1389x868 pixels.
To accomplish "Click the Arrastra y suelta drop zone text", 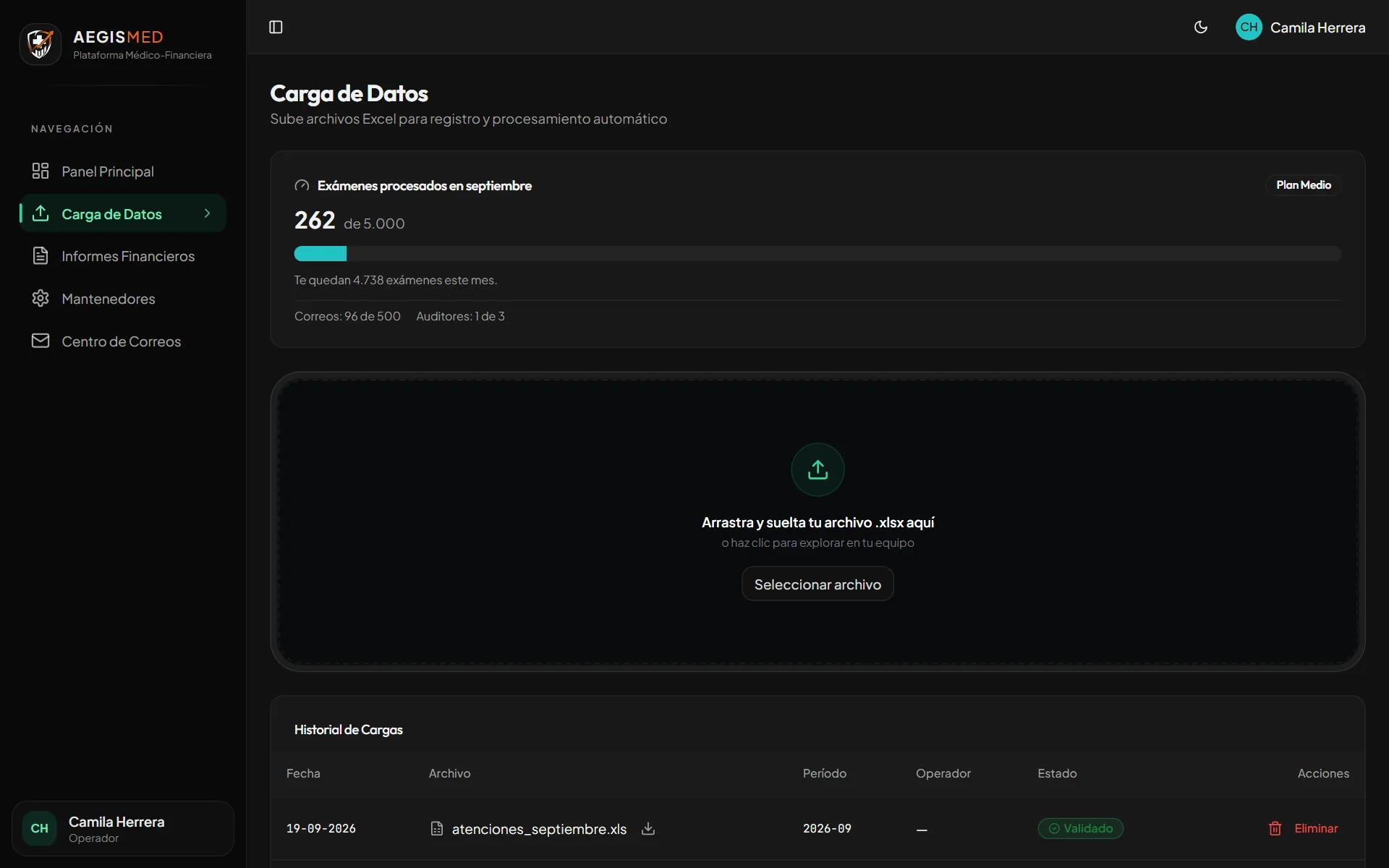I will pyautogui.click(x=817, y=522).
